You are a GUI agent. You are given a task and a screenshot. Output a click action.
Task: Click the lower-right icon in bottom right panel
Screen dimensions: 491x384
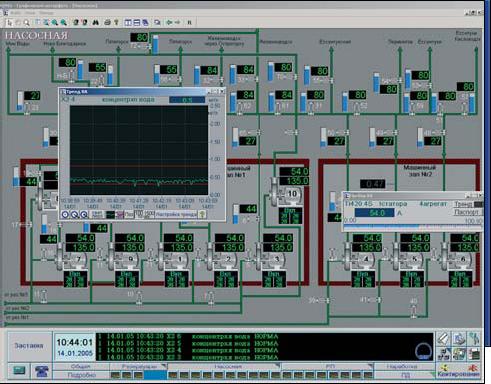[474, 353]
